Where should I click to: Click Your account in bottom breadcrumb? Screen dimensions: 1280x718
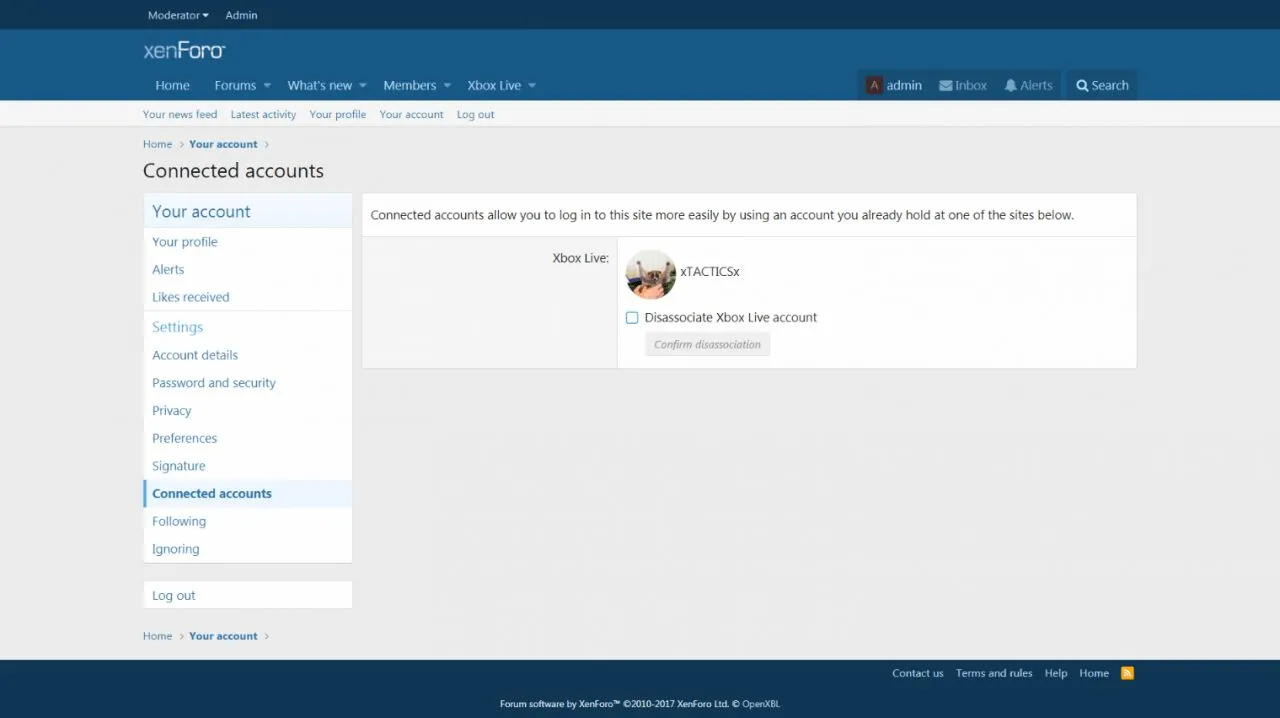pyautogui.click(x=223, y=636)
